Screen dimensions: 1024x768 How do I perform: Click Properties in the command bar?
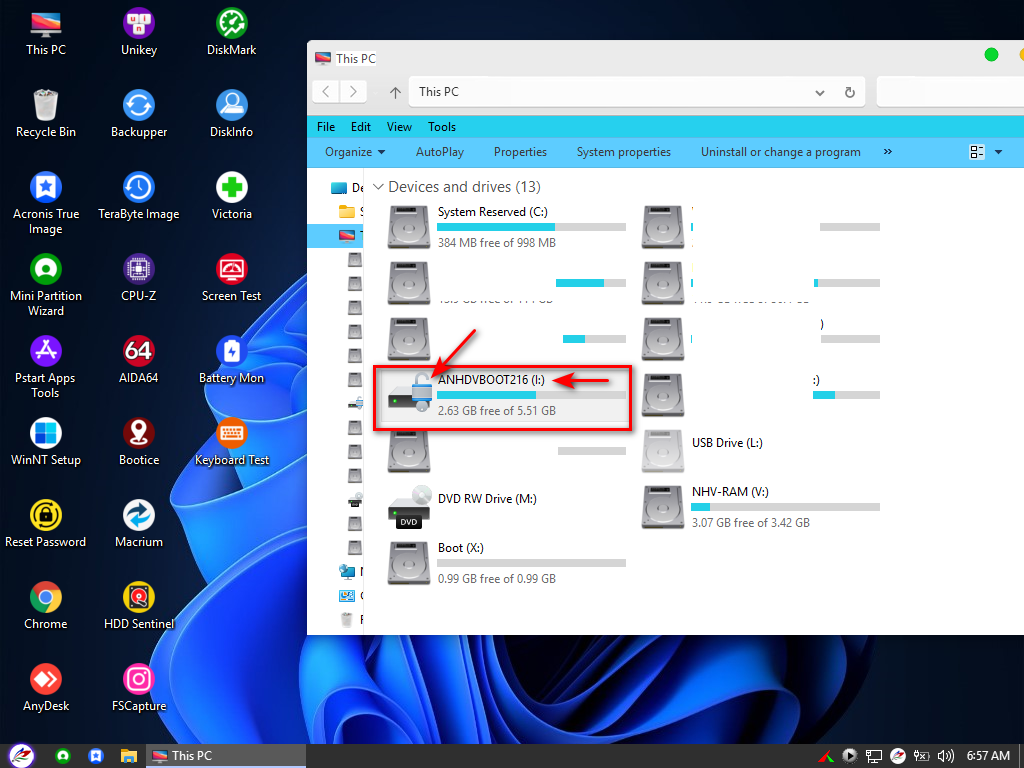click(x=520, y=152)
